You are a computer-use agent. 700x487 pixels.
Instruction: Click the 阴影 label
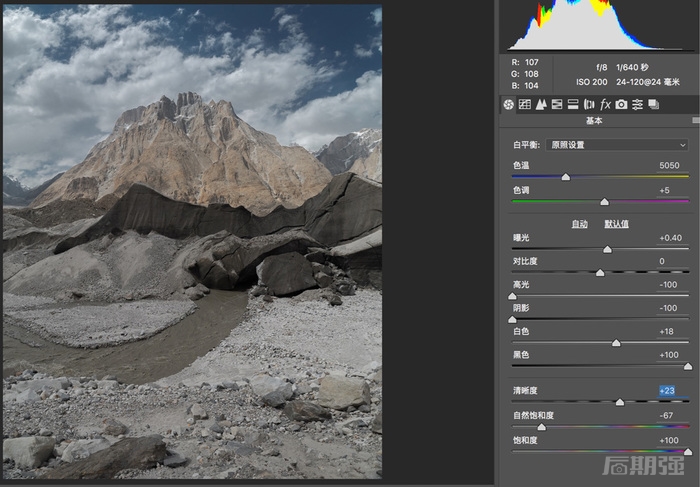521,308
